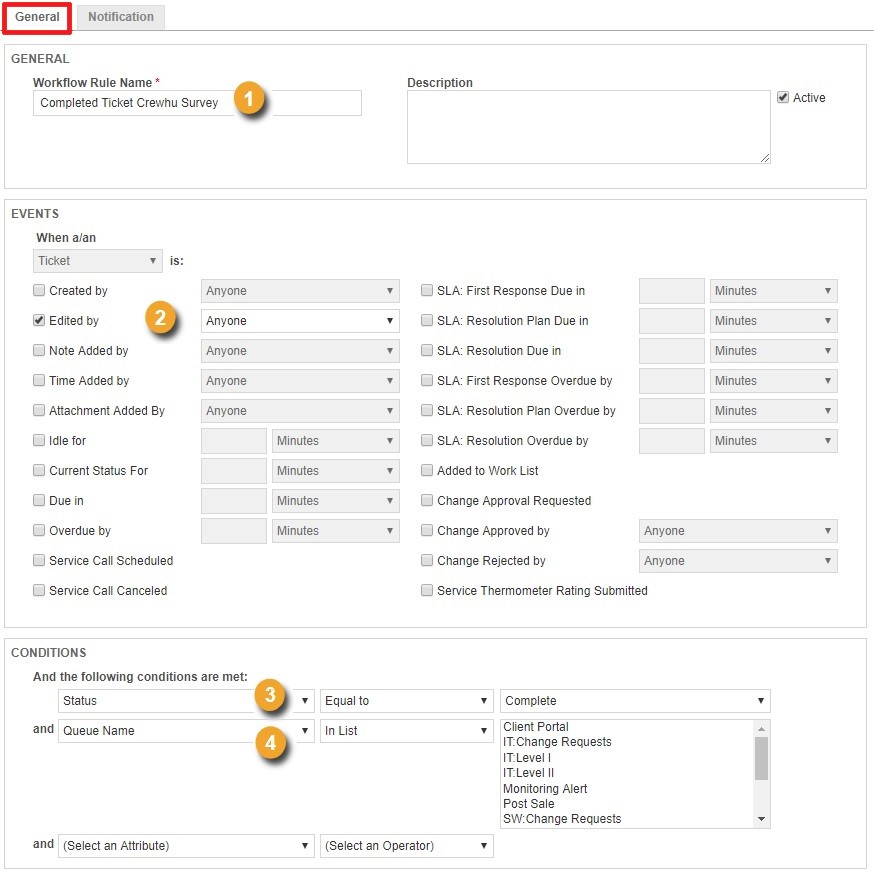Open the Status attribute dropdown

tap(186, 701)
